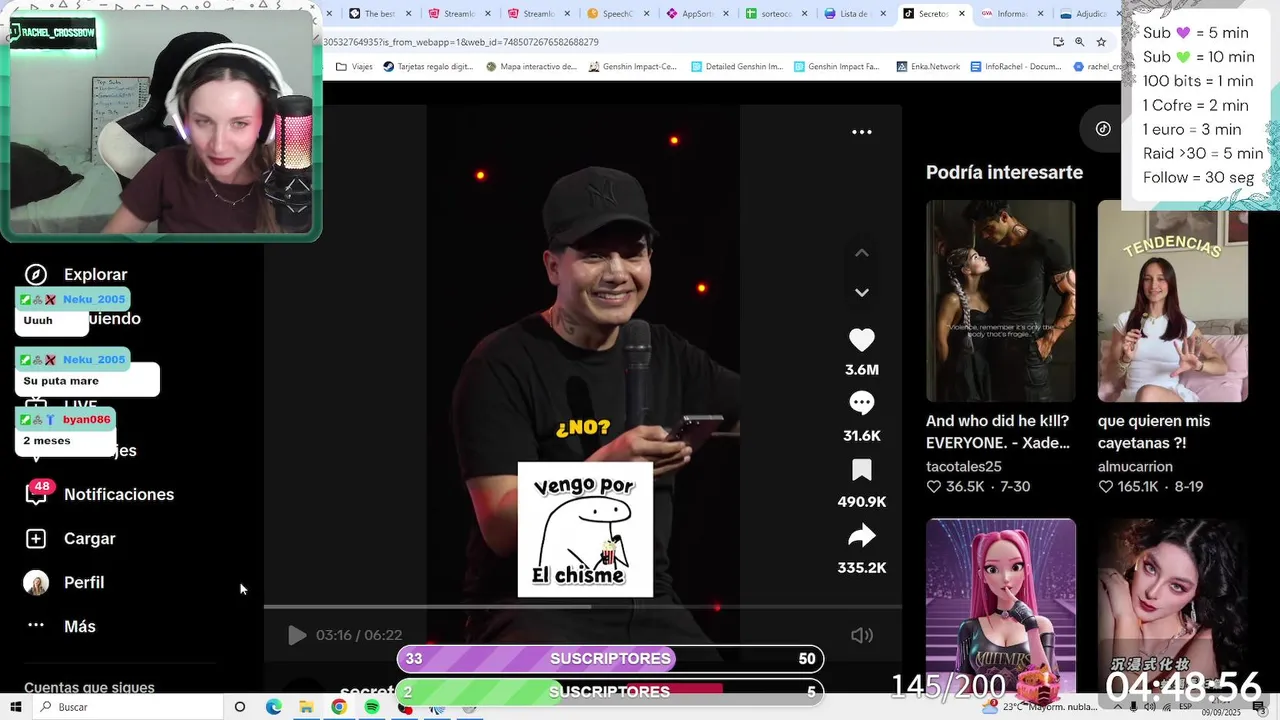Image resolution: width=1280 pixels, height=720 pixels.
Task: Go to next video with down chevron
Action: [861, 292]
